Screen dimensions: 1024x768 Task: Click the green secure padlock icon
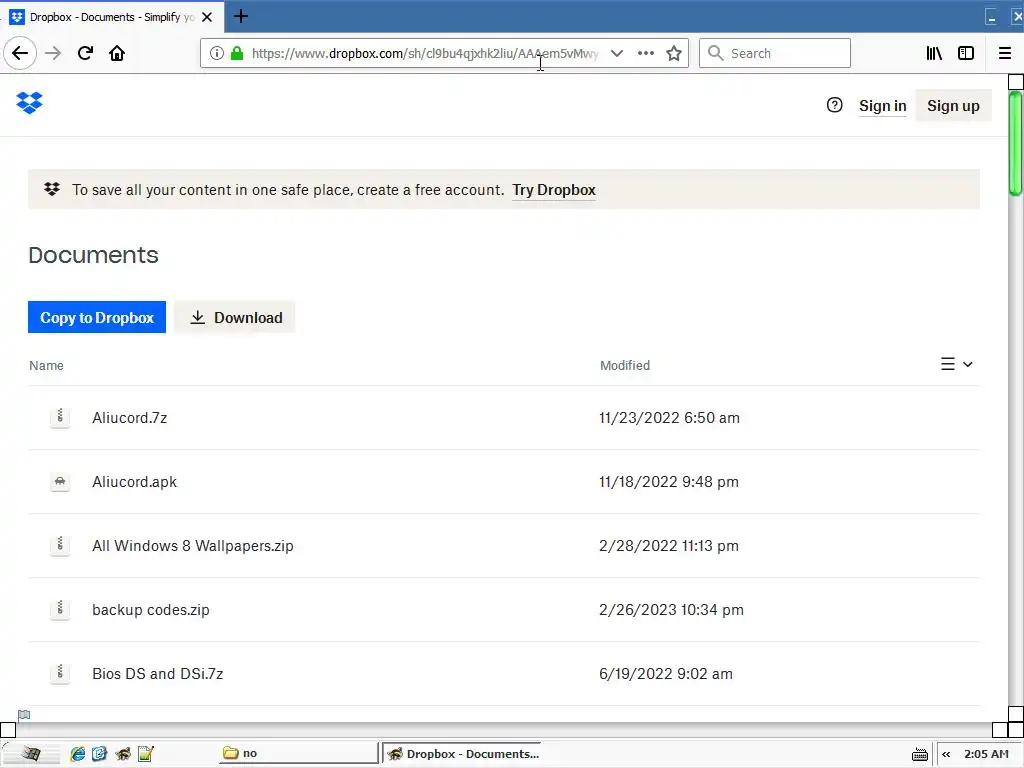(237, 54)
